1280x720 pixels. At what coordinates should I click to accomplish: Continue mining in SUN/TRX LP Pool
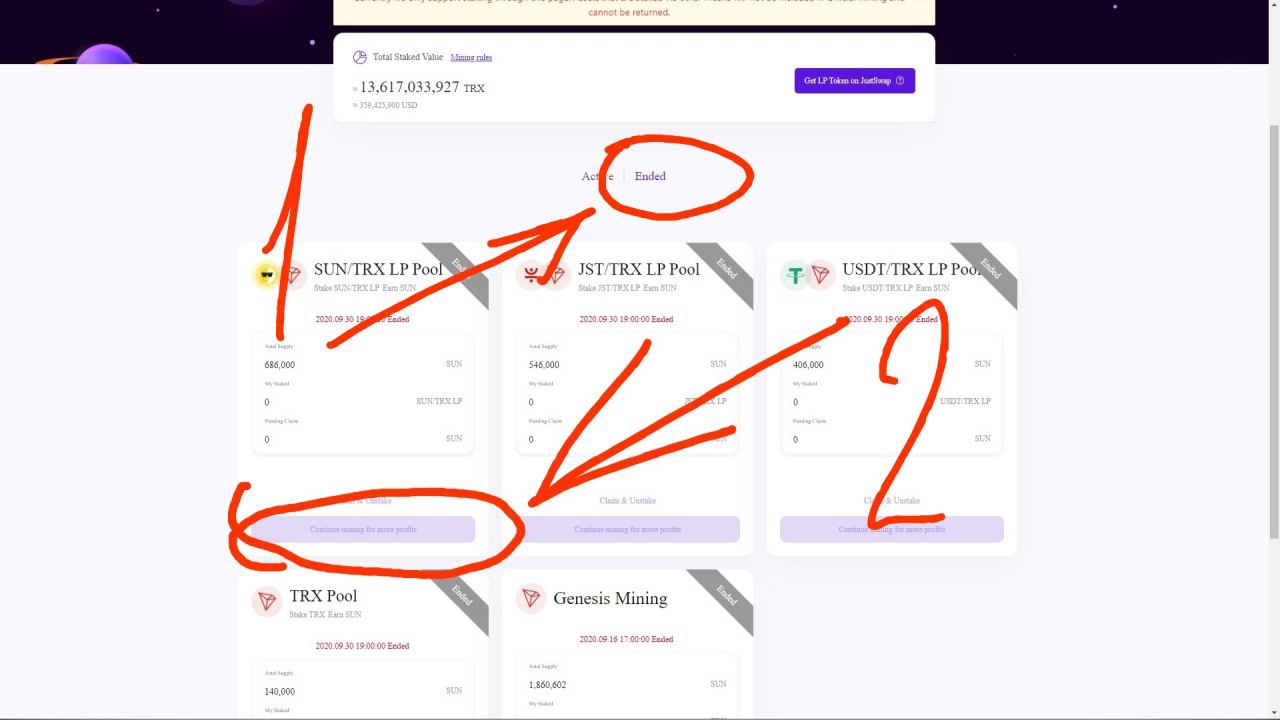pos(363,529)
